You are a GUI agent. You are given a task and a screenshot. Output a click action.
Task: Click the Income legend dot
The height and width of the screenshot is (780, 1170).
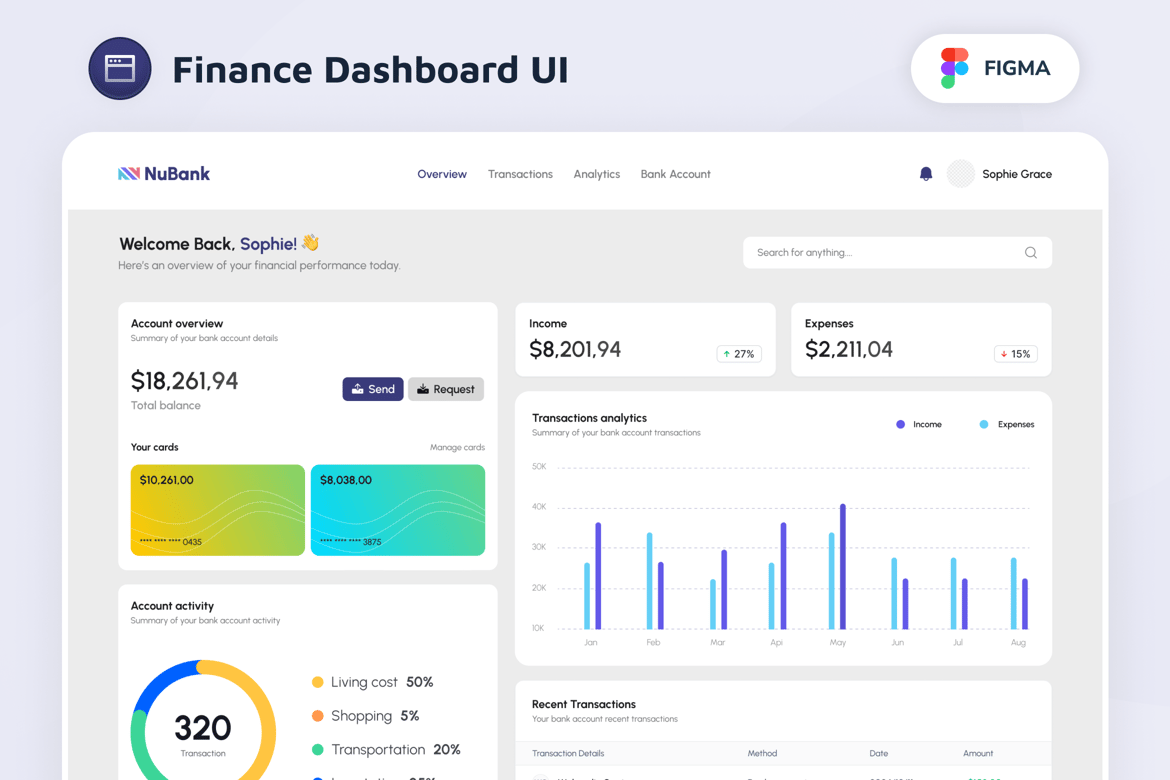(x=900, y=424)
